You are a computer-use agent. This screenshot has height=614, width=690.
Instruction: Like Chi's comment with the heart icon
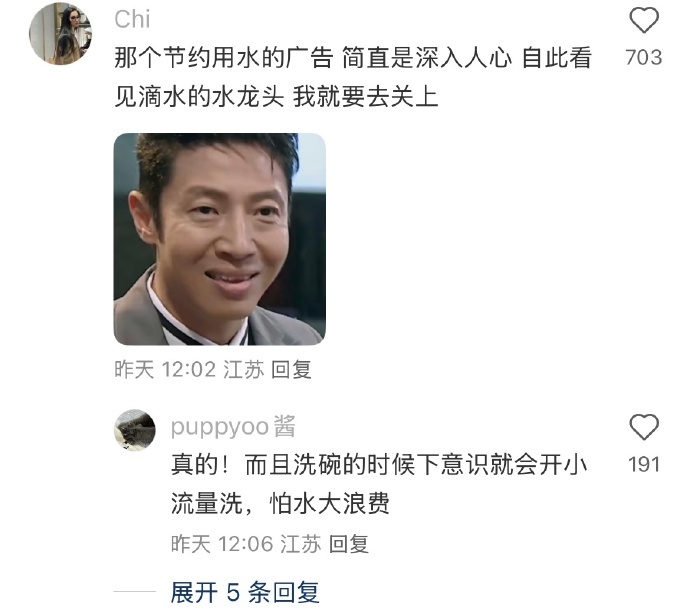pyautogui.click(x=644, y=20)
